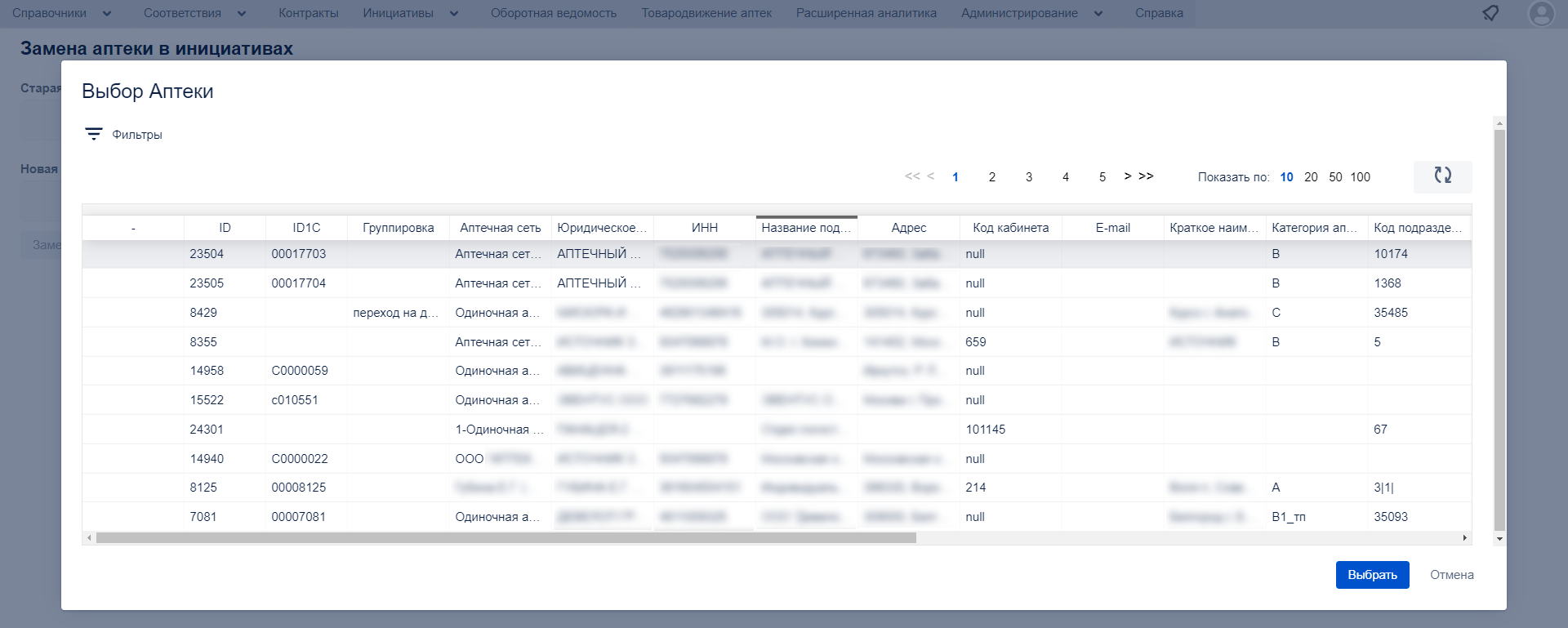Select the row with ID 23505
The width and height of the screenshot is (1568, 628).
777,283
